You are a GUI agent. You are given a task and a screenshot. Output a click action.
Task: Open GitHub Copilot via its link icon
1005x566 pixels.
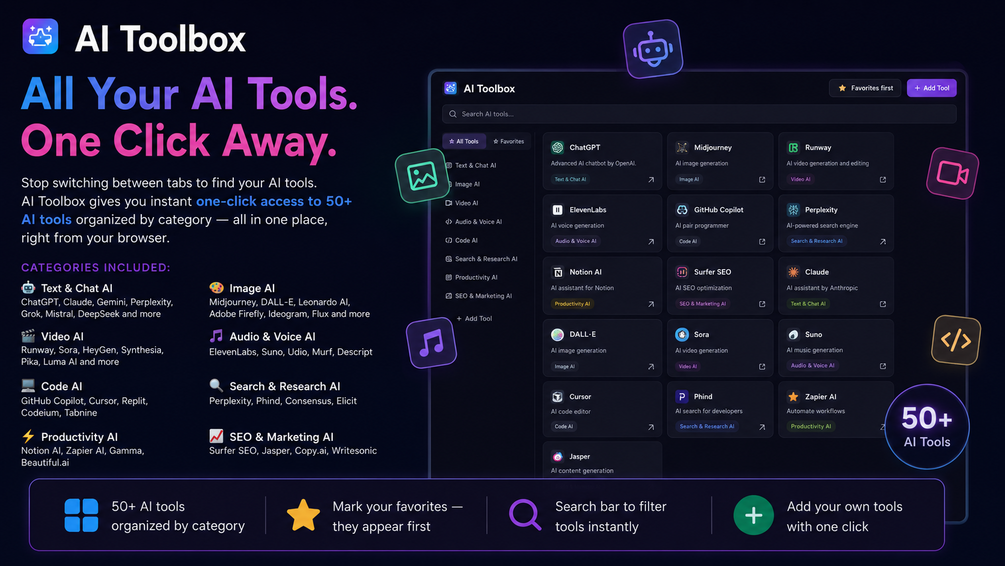(762, 242)
